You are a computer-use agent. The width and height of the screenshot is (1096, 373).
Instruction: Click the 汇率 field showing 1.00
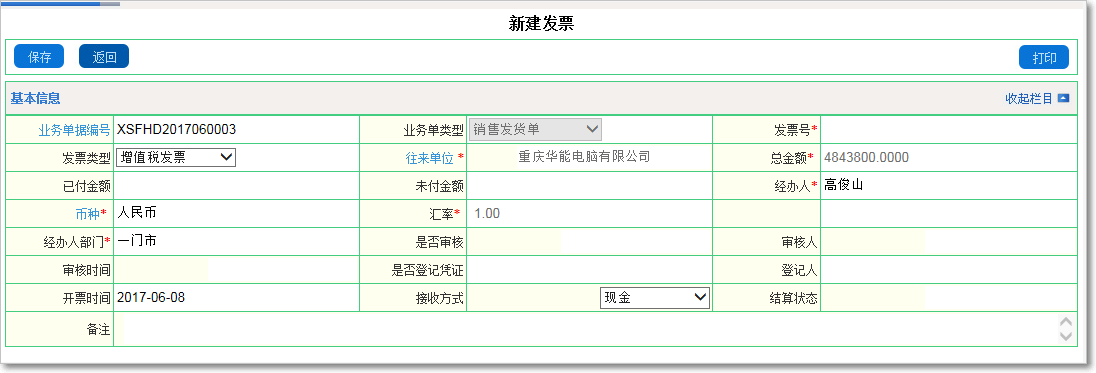coord(589,213)
